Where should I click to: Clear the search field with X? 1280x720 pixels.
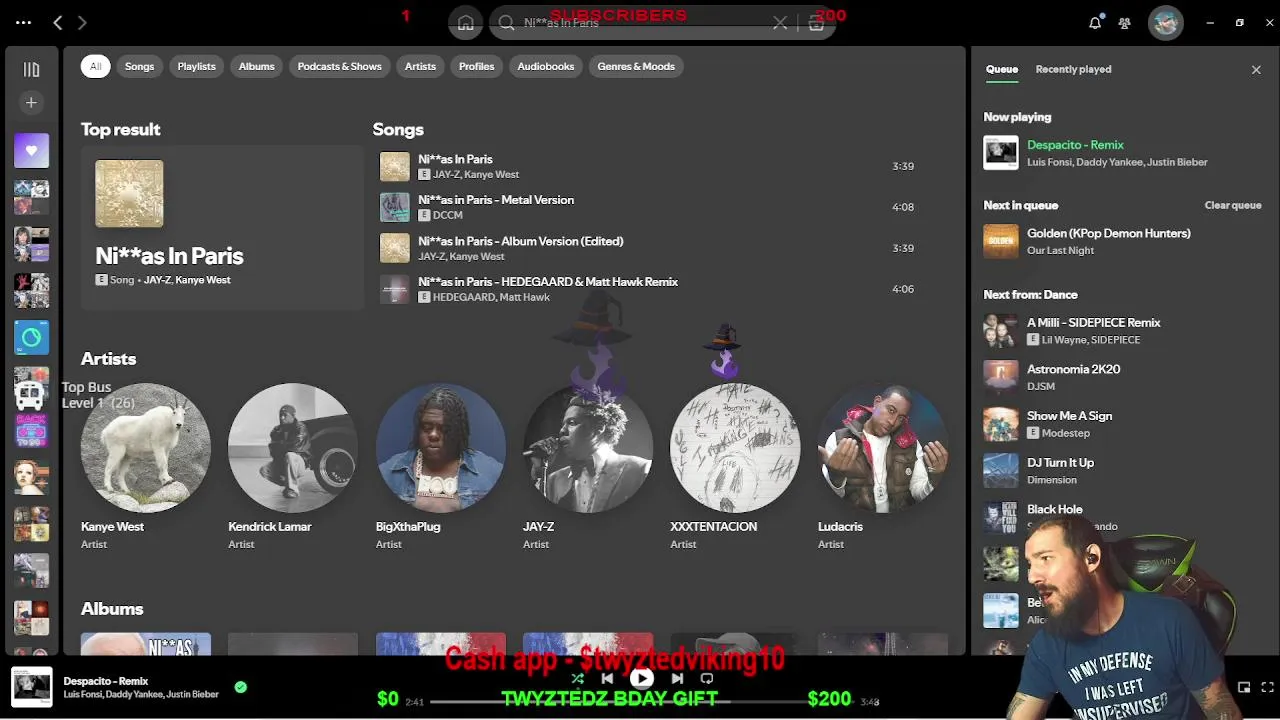click(780, 23)
